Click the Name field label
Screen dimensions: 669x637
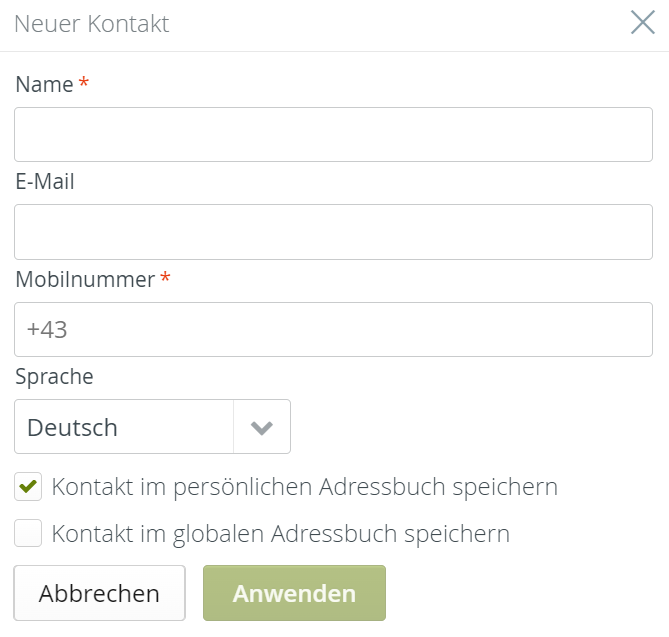[x=44, y=85]
